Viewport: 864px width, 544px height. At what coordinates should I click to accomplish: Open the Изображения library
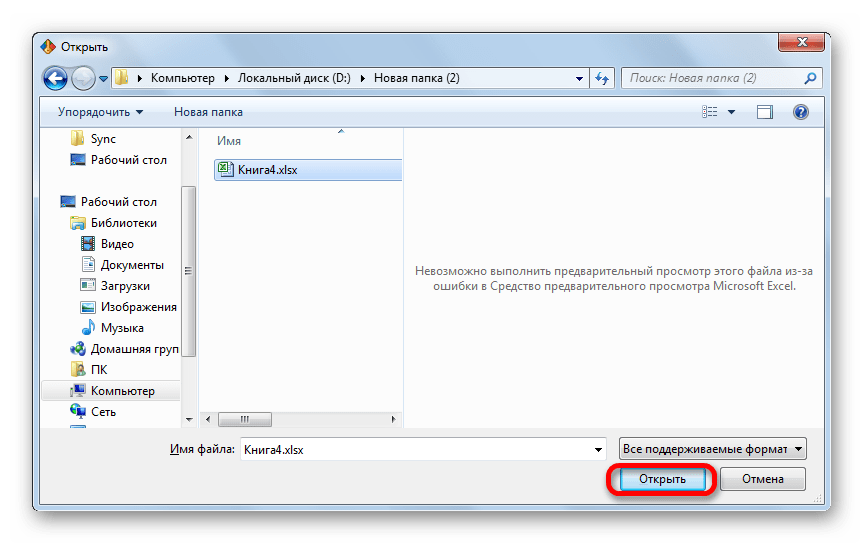tap(138, 307)
